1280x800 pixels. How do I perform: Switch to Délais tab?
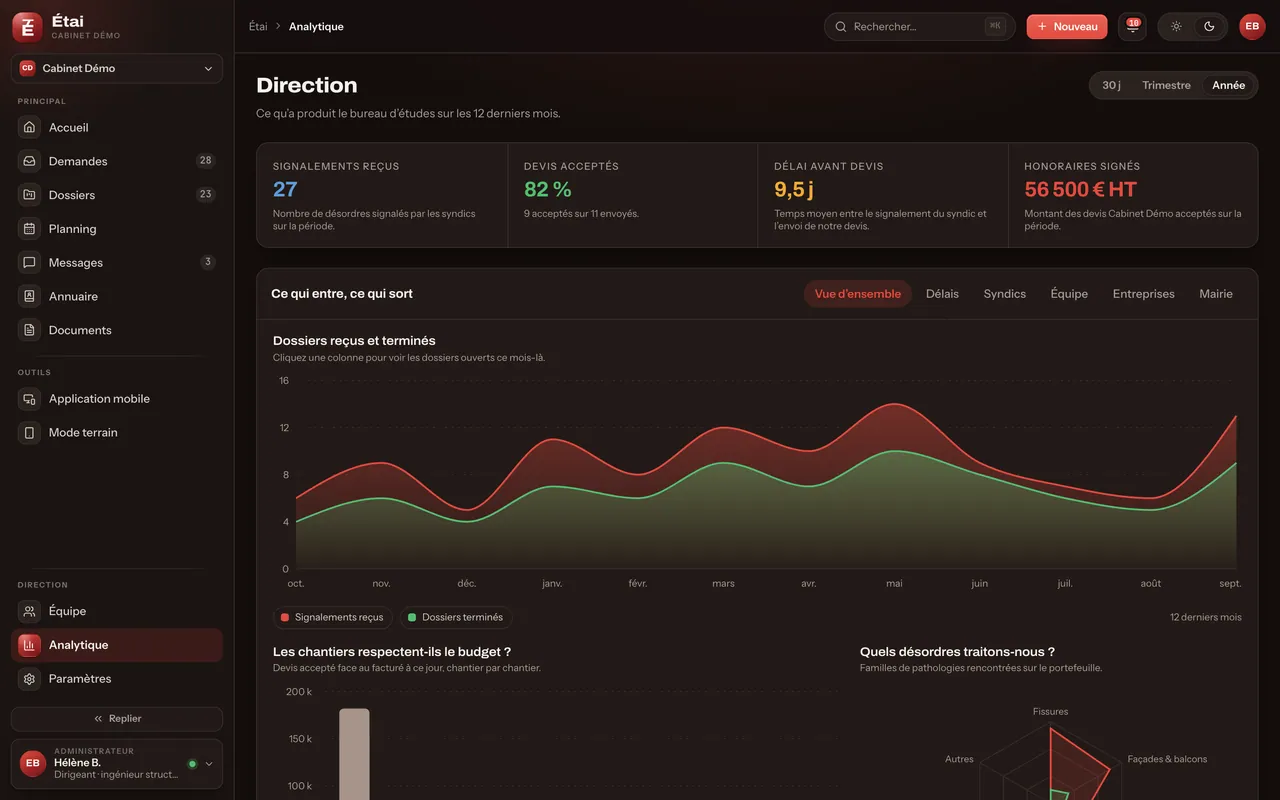[x=942, y=294]
